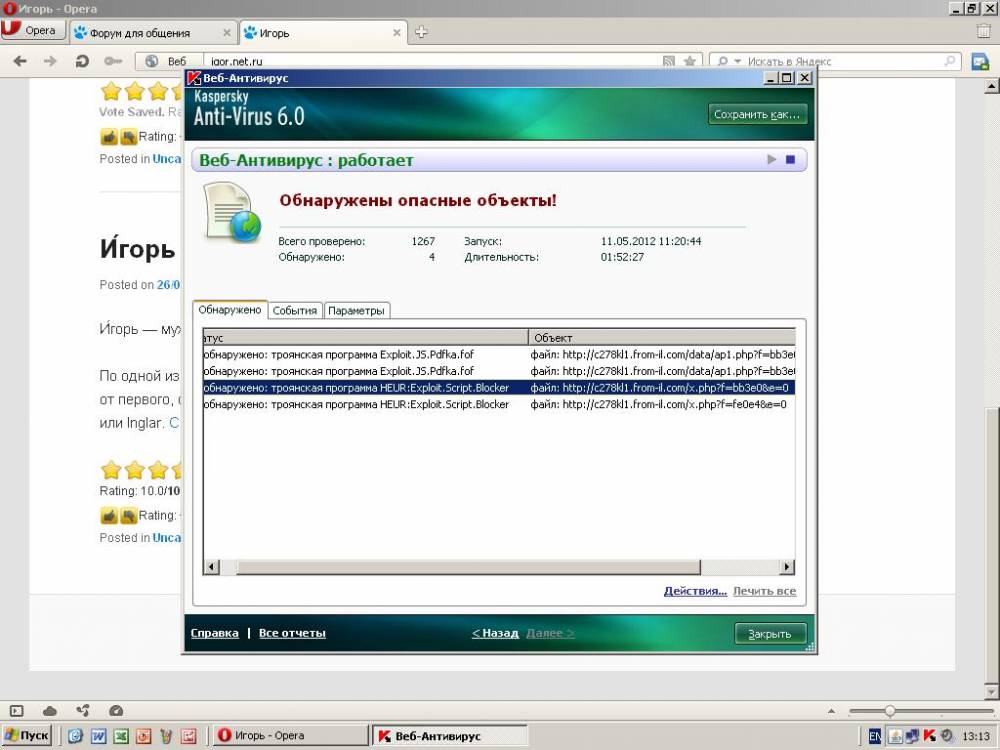Toggle Opera panels icon in status bar
1000x750 pixels.
point(17,710)
